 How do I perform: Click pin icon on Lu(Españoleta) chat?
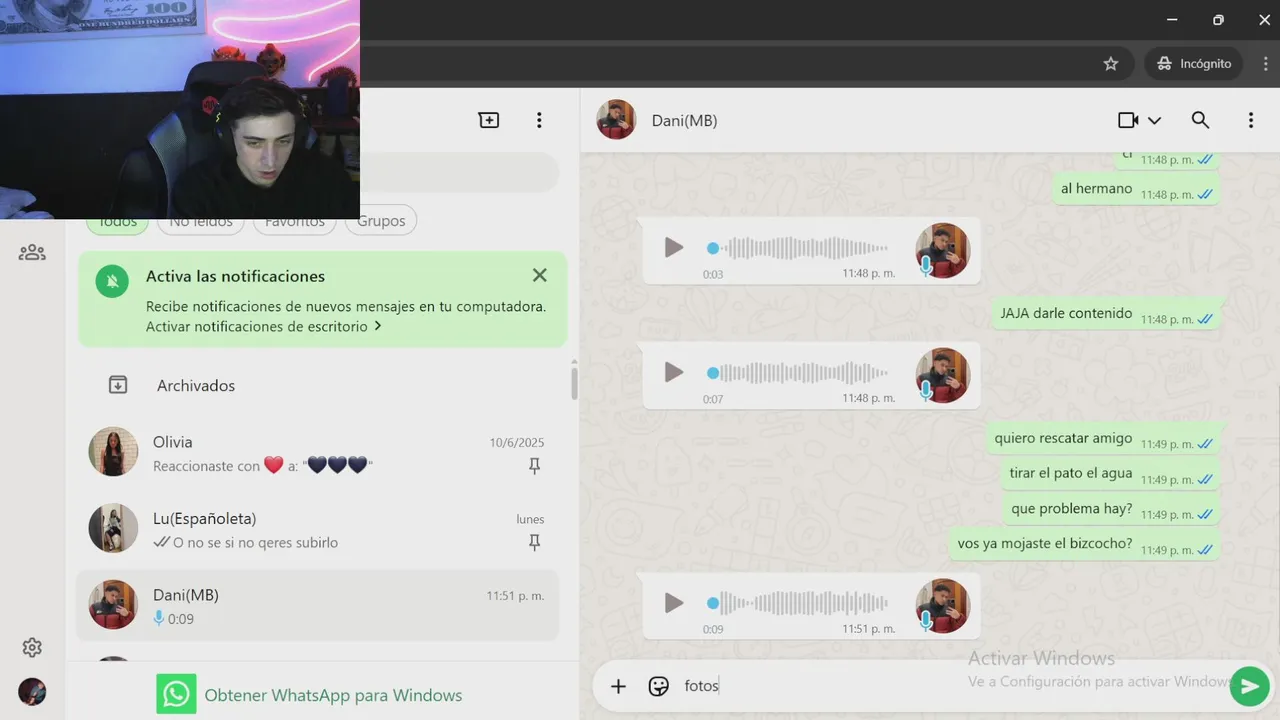click(534, 542)
